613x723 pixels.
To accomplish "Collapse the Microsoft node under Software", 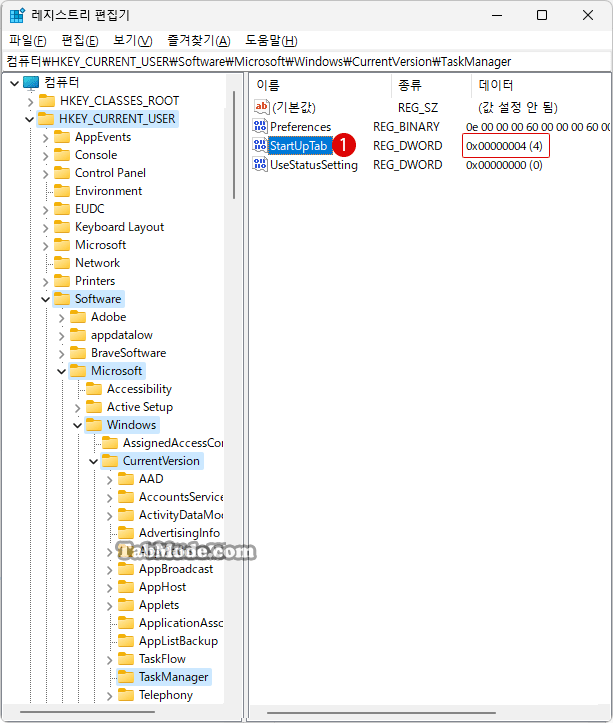I will 61,372.
